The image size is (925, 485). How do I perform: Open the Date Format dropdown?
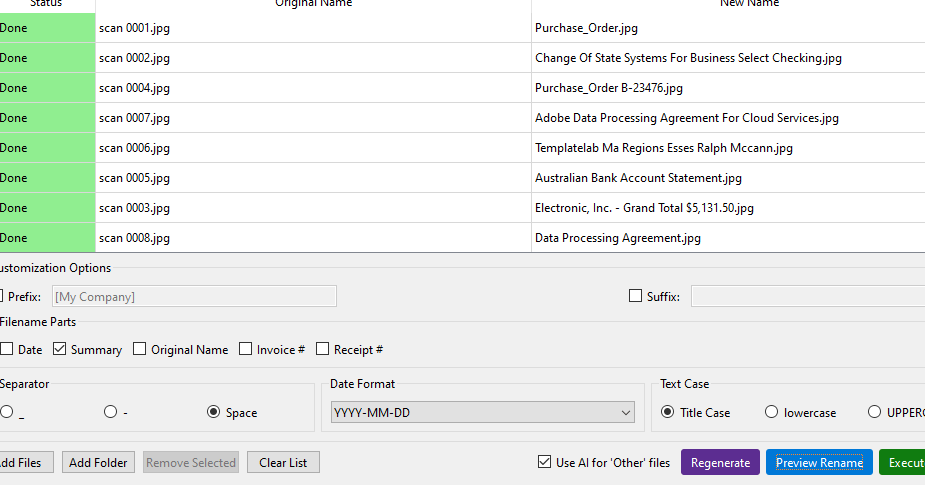click(483, 412)
